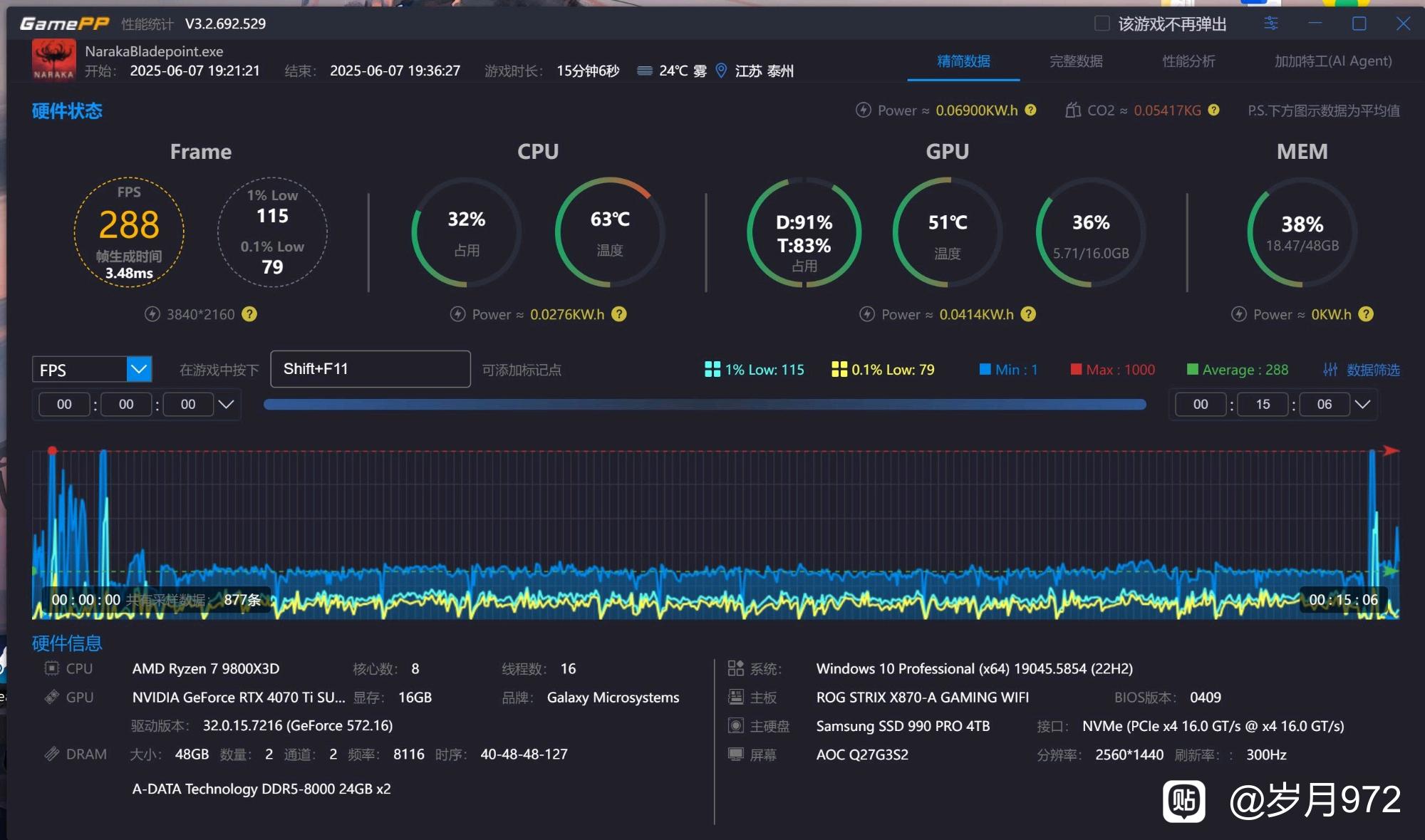Click the blue time range slider bar
Viewport: 1425px width, 840px height.
pos(705,404)
